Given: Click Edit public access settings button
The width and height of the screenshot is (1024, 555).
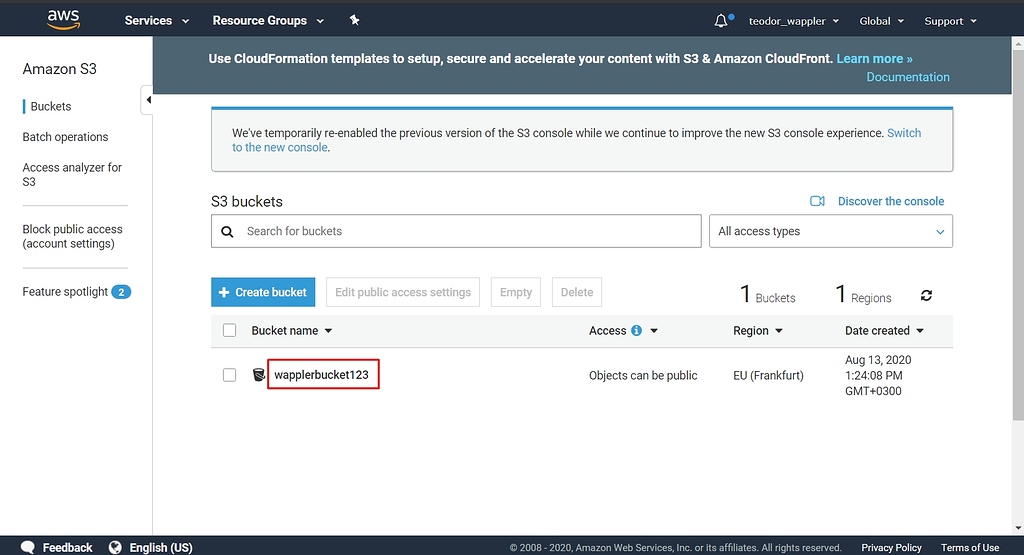Looking at the screenshot, I should pyautogui.click(x=403, y=292).
